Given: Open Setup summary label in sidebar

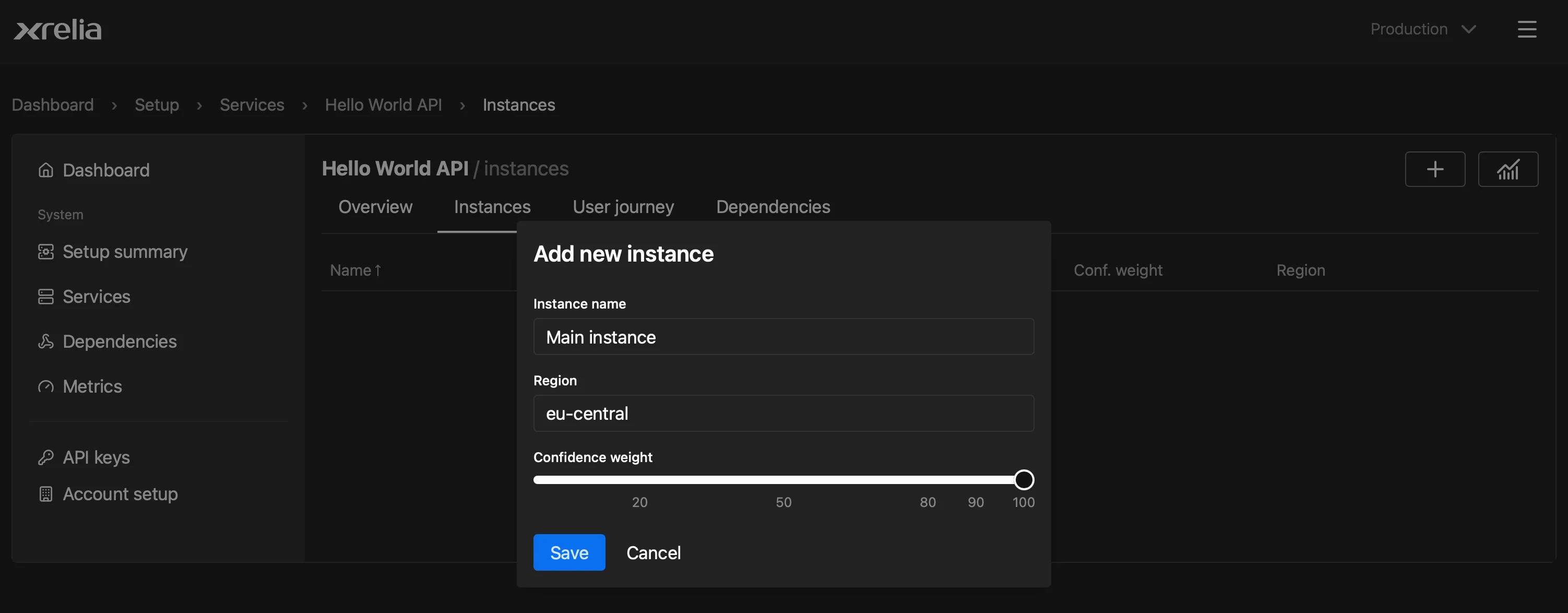Looking at the screenshot, I should tap(125, 251).
